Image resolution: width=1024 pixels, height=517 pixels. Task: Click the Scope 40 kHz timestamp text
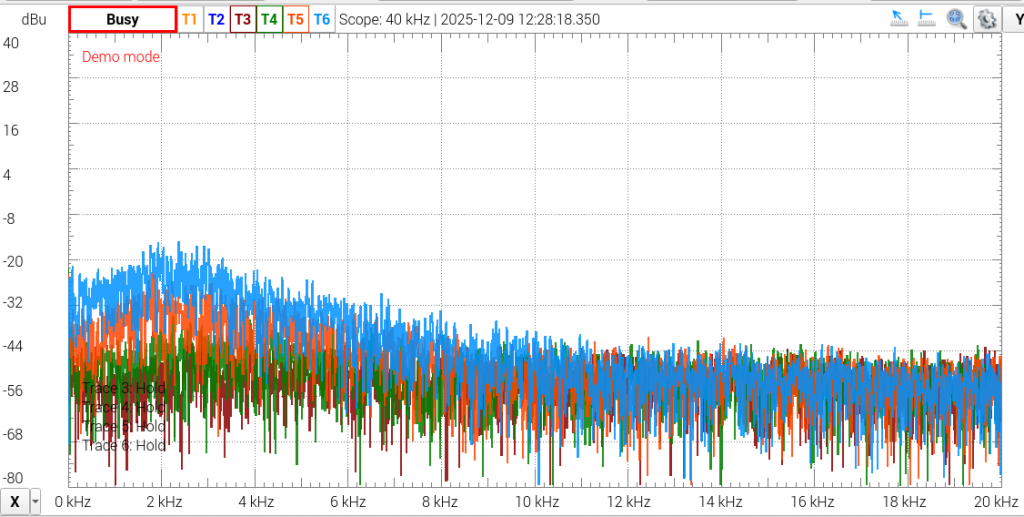(x=469, y=20)
